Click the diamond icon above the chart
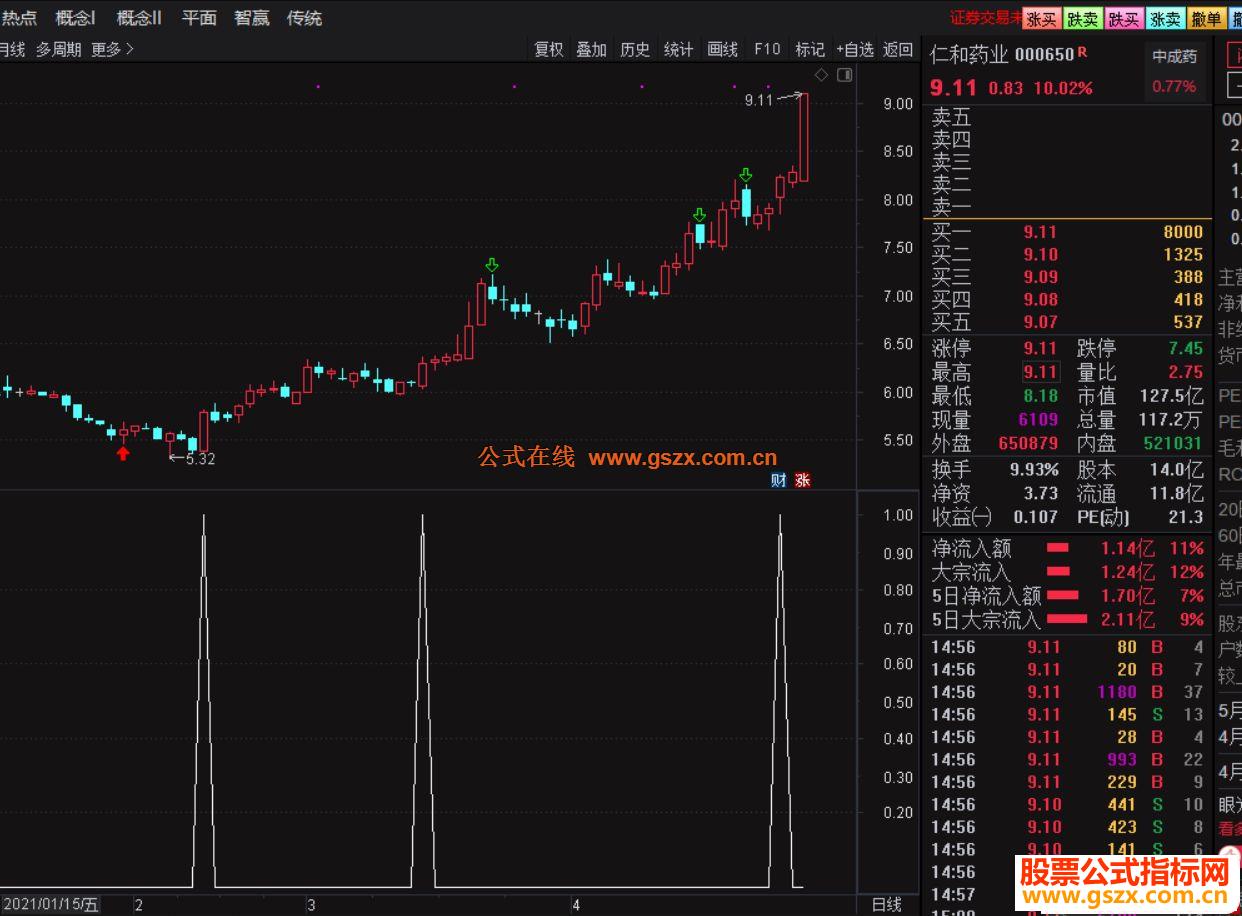Screen dimensions: 1242x916 tap(821, 75)
